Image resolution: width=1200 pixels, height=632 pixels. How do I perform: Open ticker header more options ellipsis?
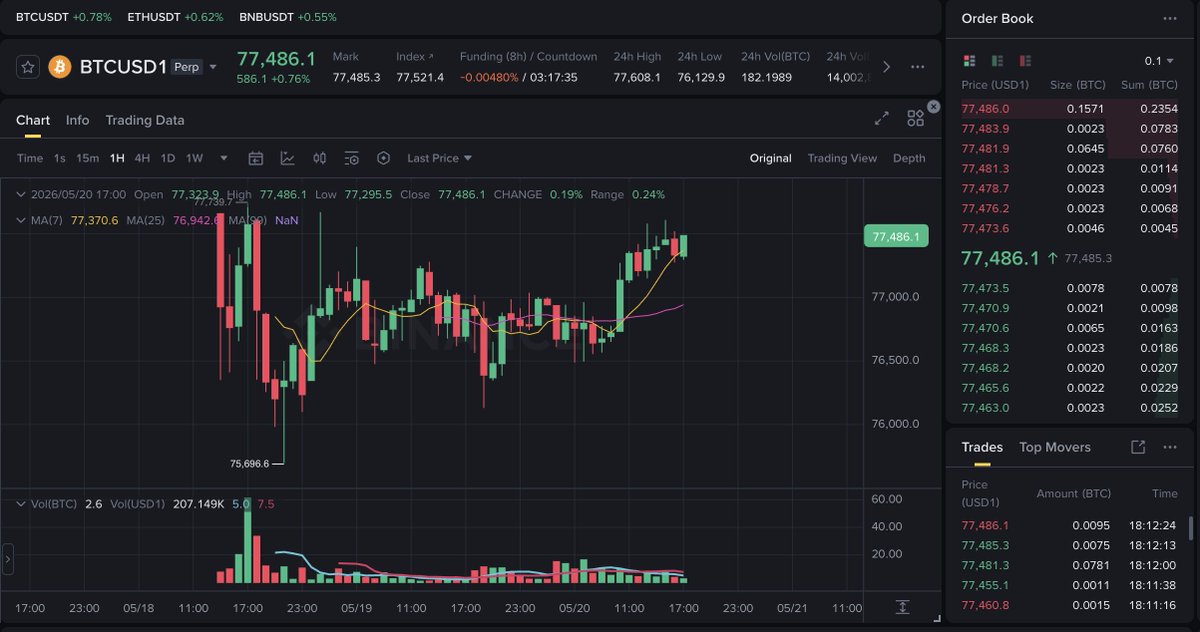918,67
